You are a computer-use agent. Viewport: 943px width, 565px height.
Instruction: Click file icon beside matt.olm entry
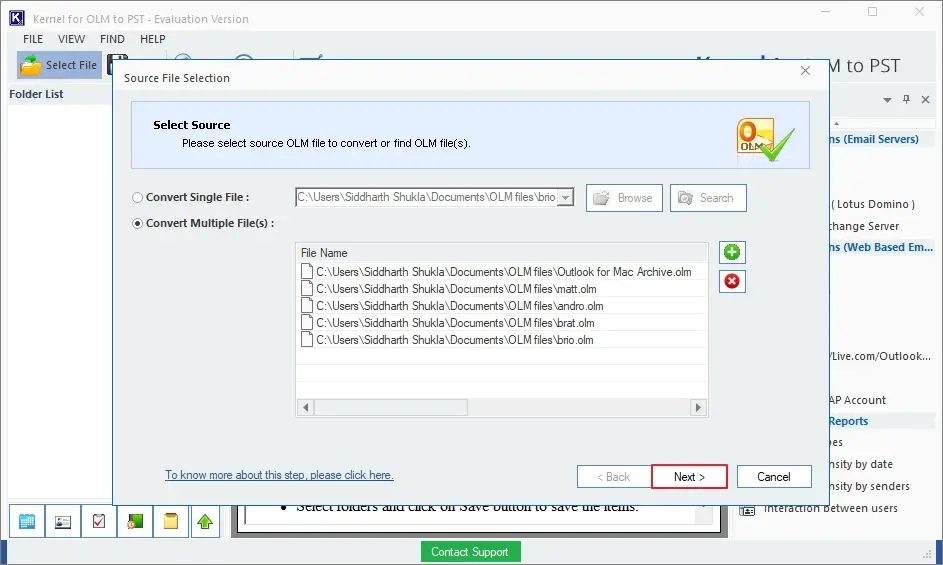point(307,288)
